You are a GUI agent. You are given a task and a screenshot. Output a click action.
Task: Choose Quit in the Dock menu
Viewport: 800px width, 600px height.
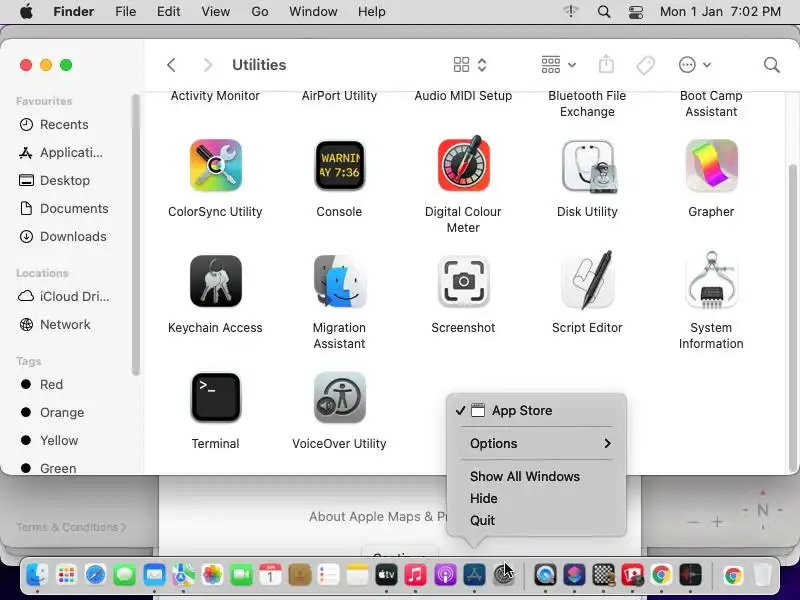(x=536, y=520)
